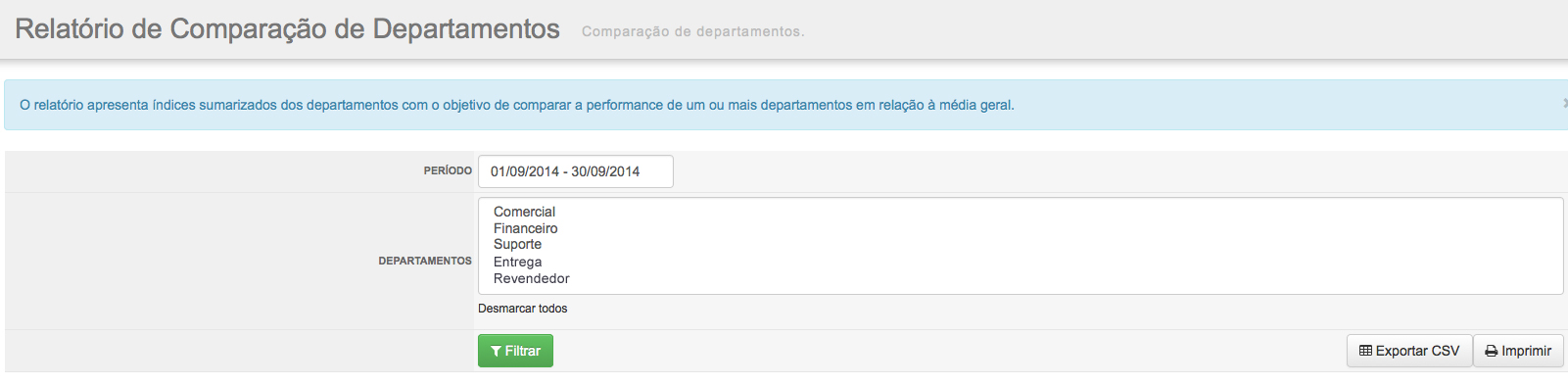The image size is (1568, 385).
Task: Choose Entrega from the departments list
Action: (517, 262)
